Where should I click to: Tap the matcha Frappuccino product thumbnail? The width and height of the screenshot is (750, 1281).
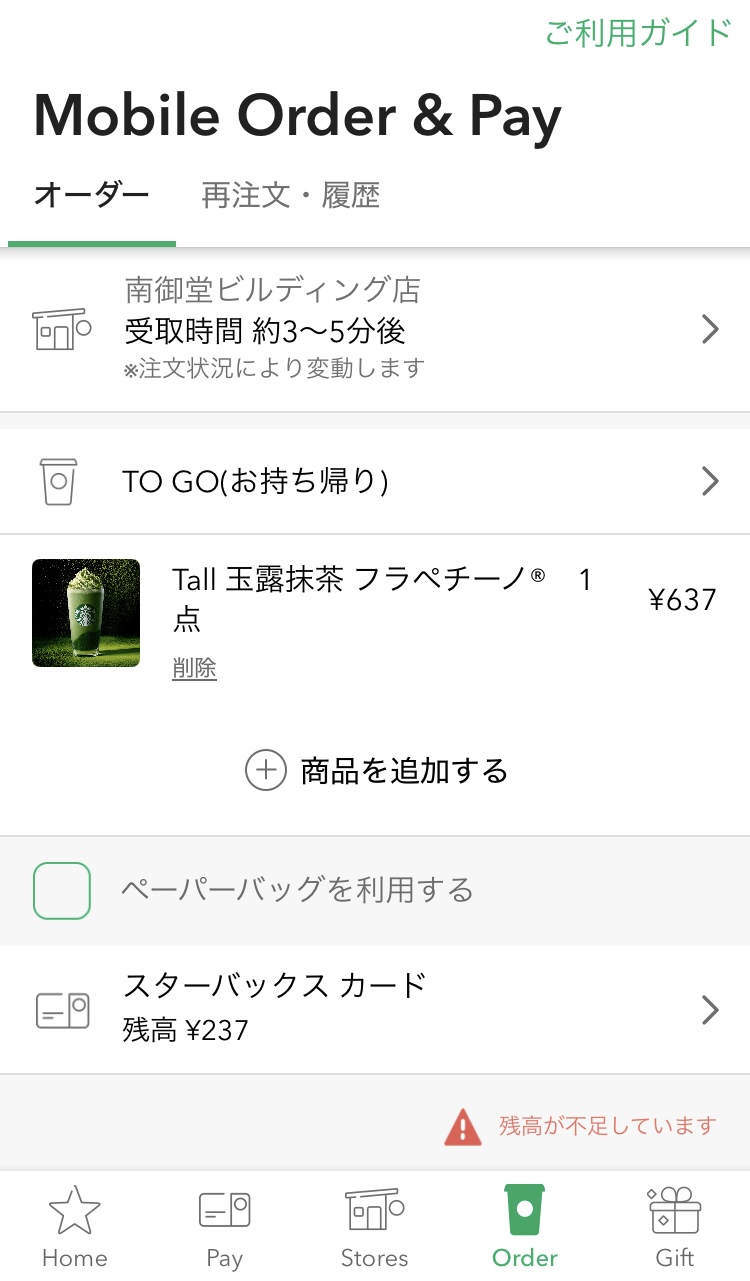[86, 613]
